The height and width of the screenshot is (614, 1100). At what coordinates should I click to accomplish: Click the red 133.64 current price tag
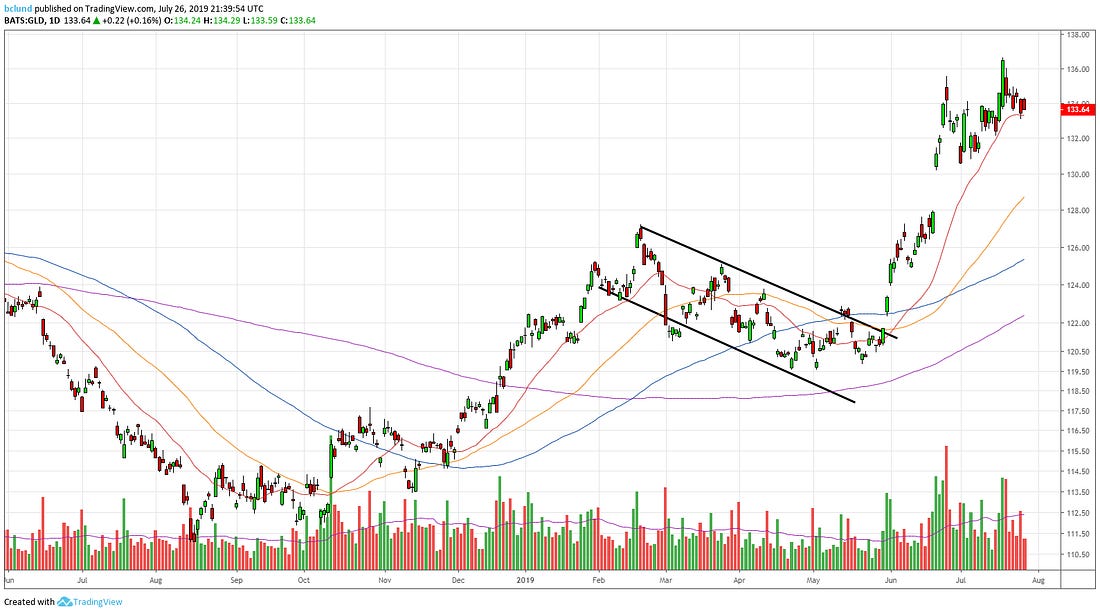1077,110
